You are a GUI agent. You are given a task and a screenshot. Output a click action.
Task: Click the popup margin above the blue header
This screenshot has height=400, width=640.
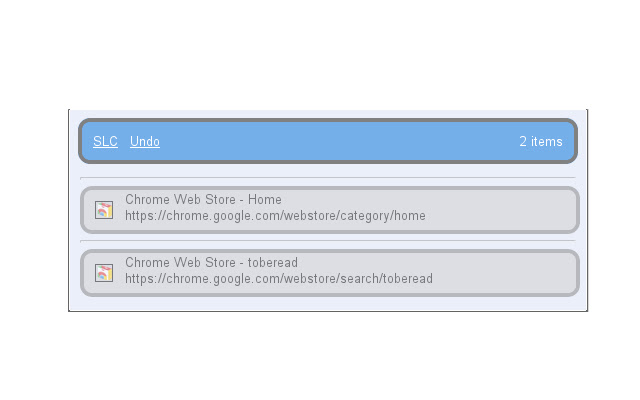point(328,114)
